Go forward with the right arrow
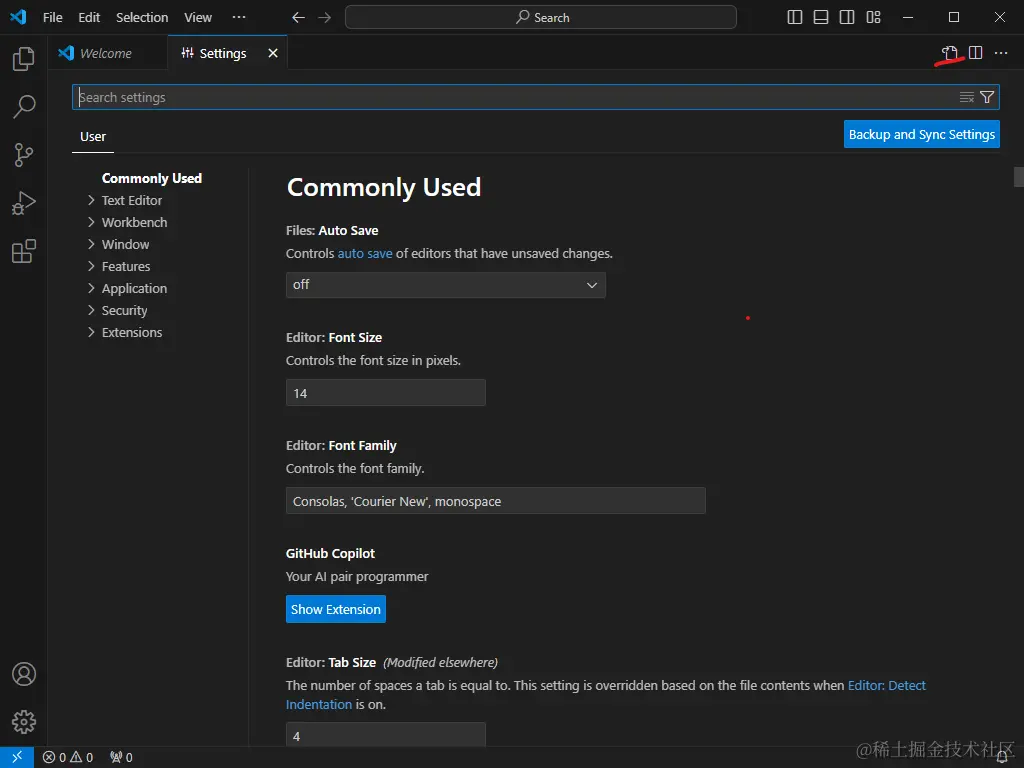The height and width of the screenshot is (768, 1024). [x=325, y=18]
